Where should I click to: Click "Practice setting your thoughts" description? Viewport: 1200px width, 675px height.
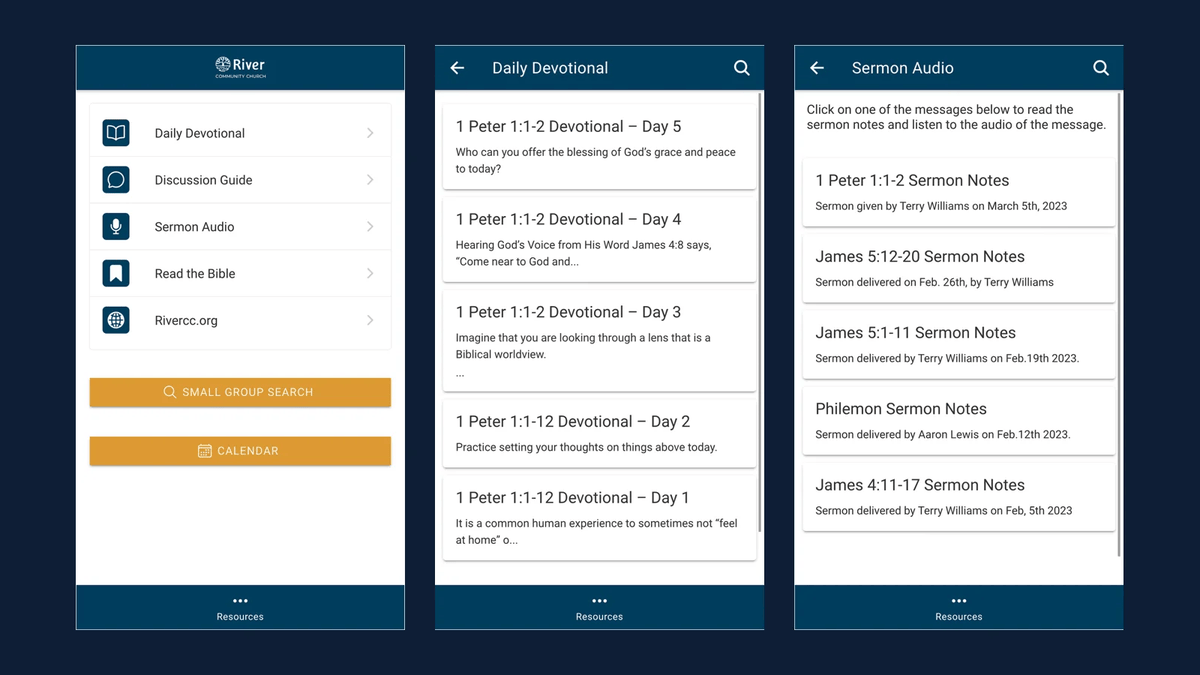586,447
